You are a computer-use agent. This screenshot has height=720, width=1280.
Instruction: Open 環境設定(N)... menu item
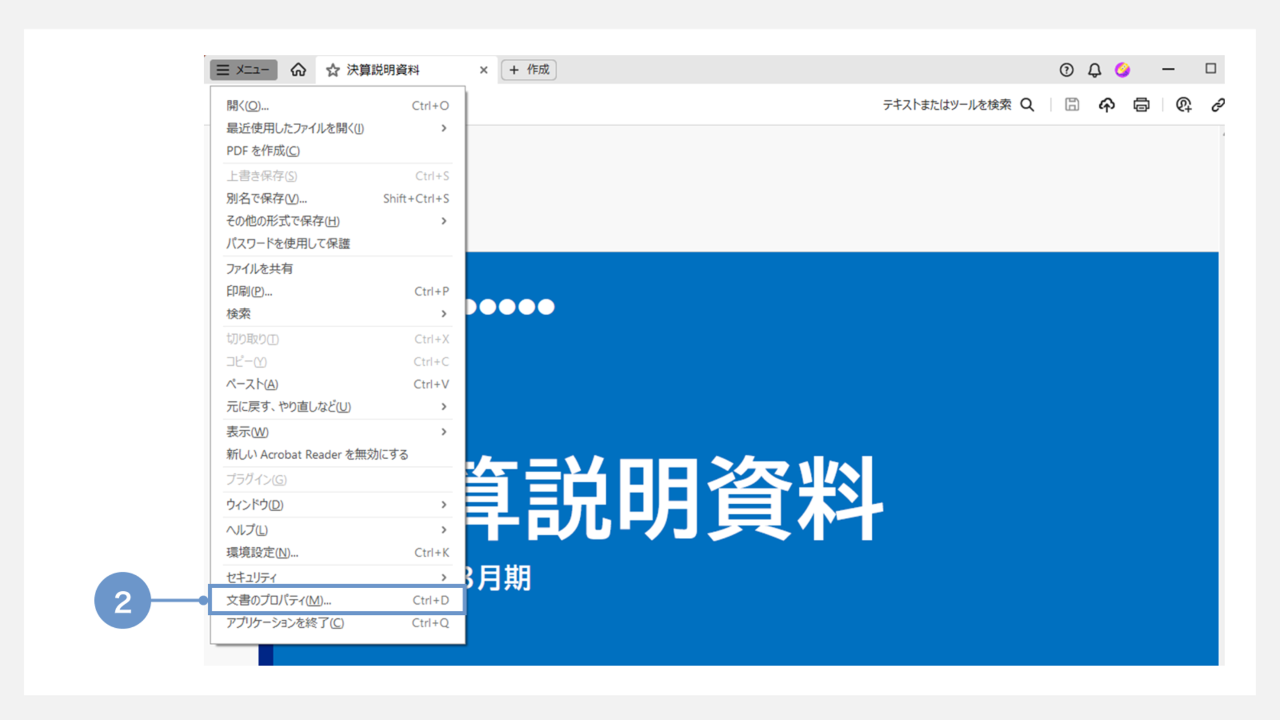(x=338, y=553)
